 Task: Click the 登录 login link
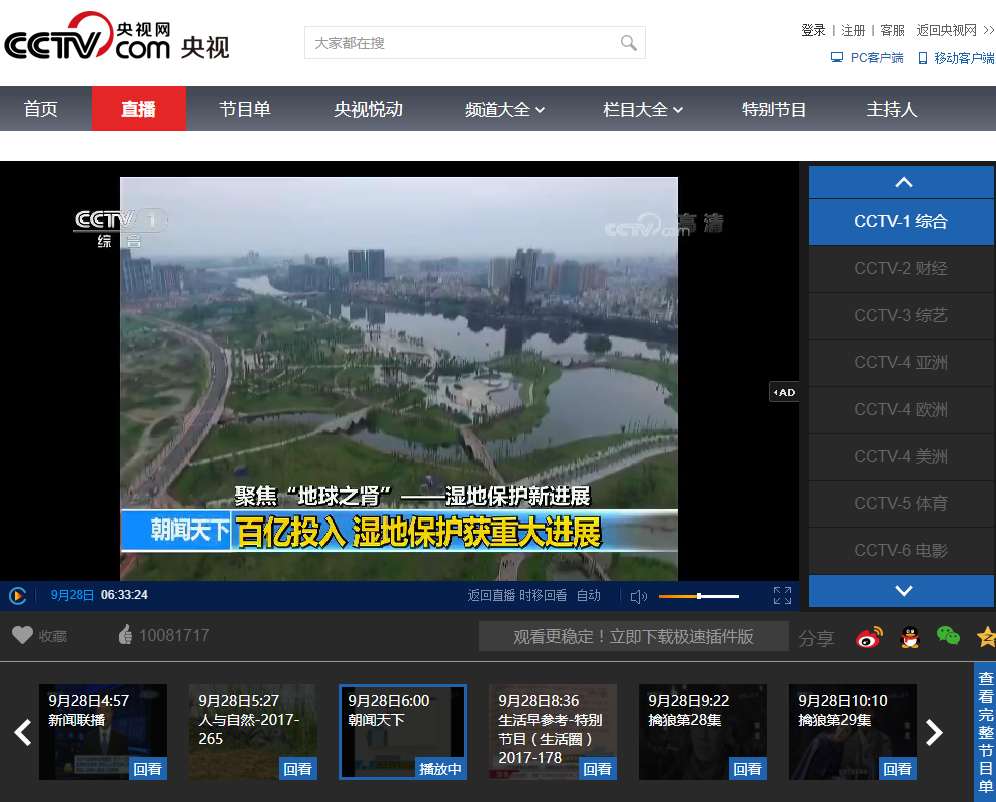point(813,31)
